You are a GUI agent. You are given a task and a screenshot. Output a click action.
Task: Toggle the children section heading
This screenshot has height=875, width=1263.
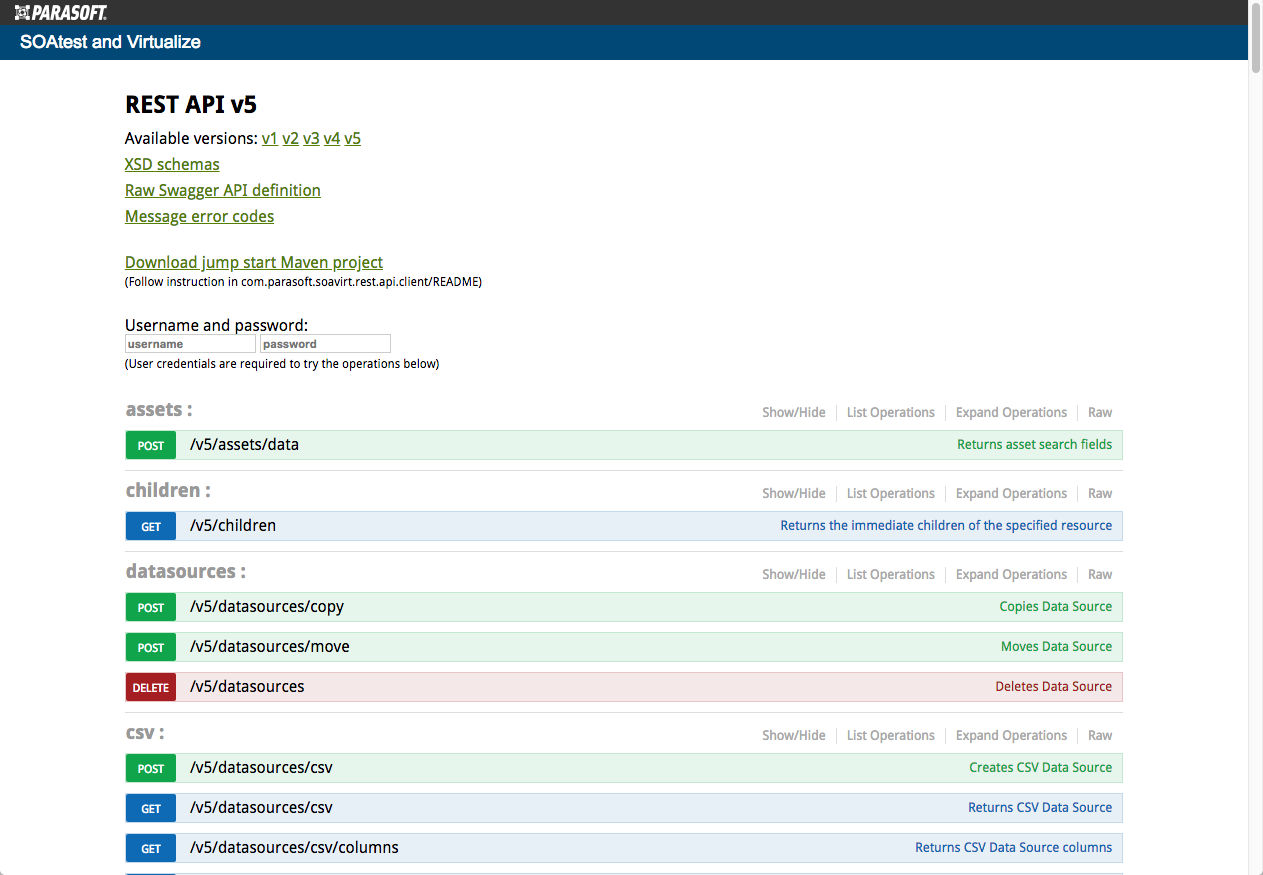(x=168, y=491)
